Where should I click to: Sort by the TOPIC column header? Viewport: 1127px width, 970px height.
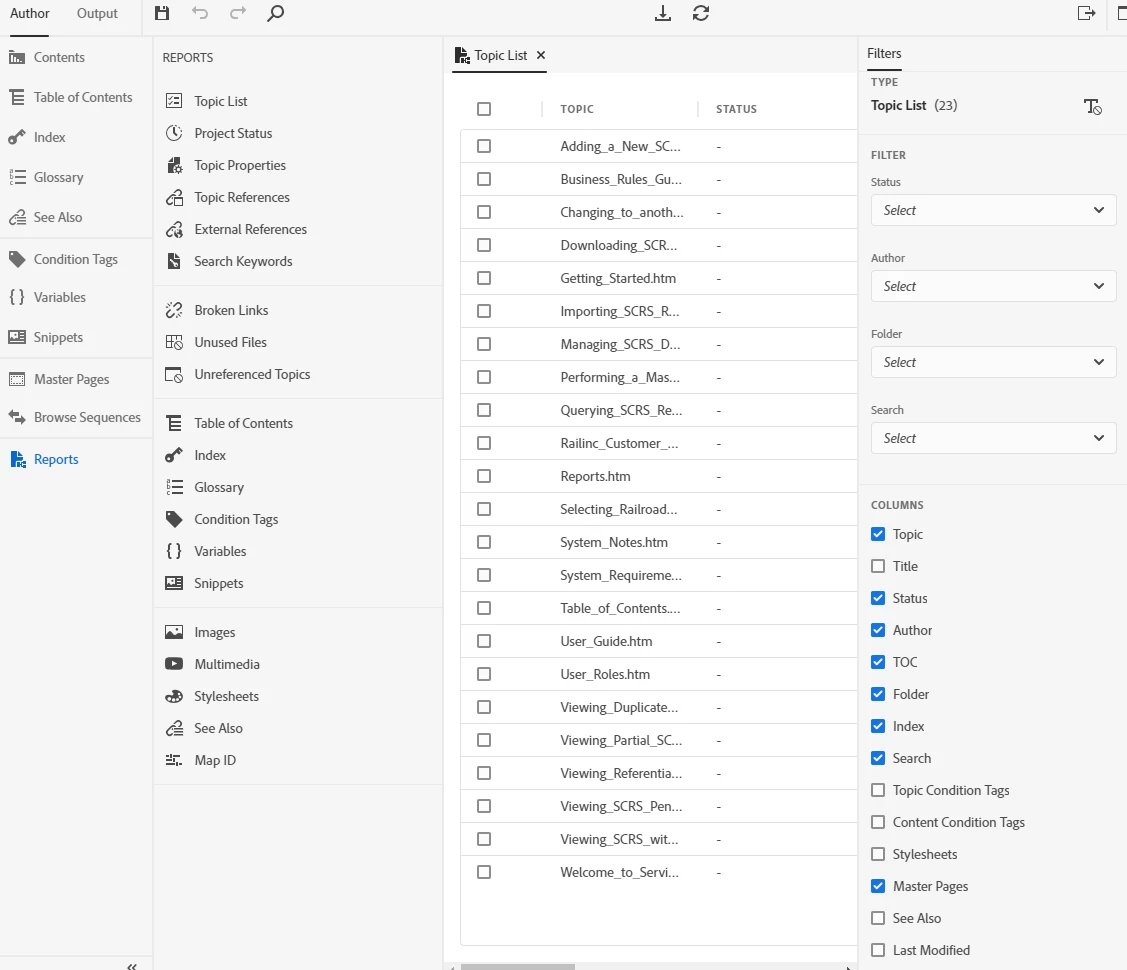(577, 109)
